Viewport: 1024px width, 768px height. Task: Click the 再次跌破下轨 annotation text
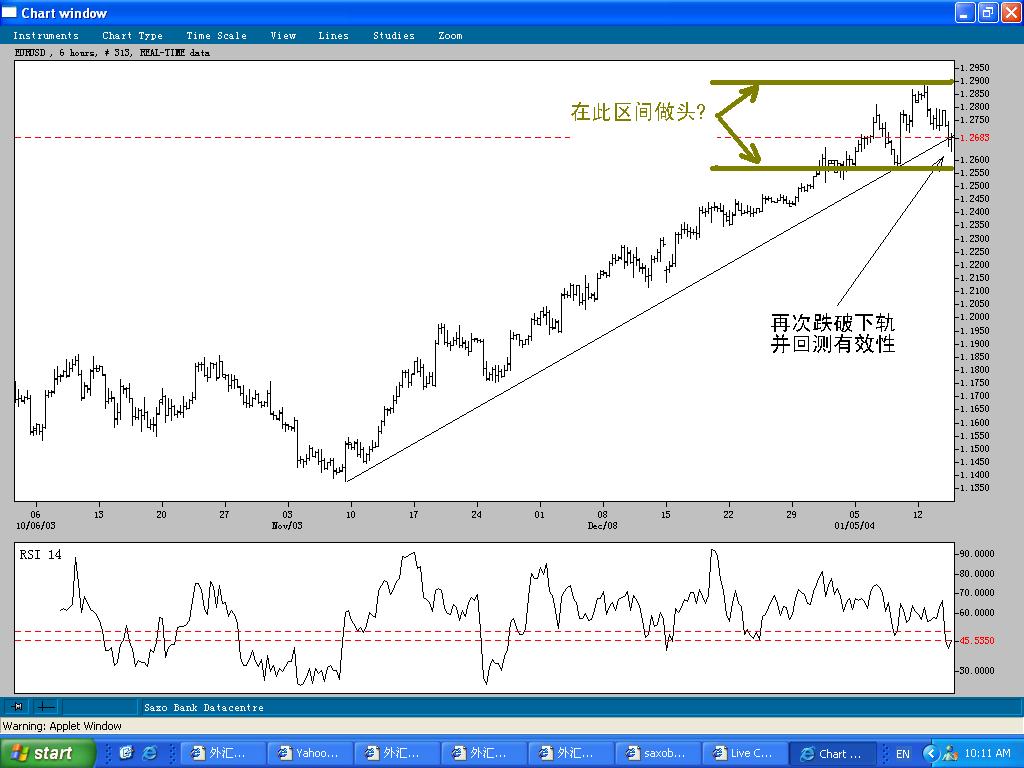tap(833, 323)
